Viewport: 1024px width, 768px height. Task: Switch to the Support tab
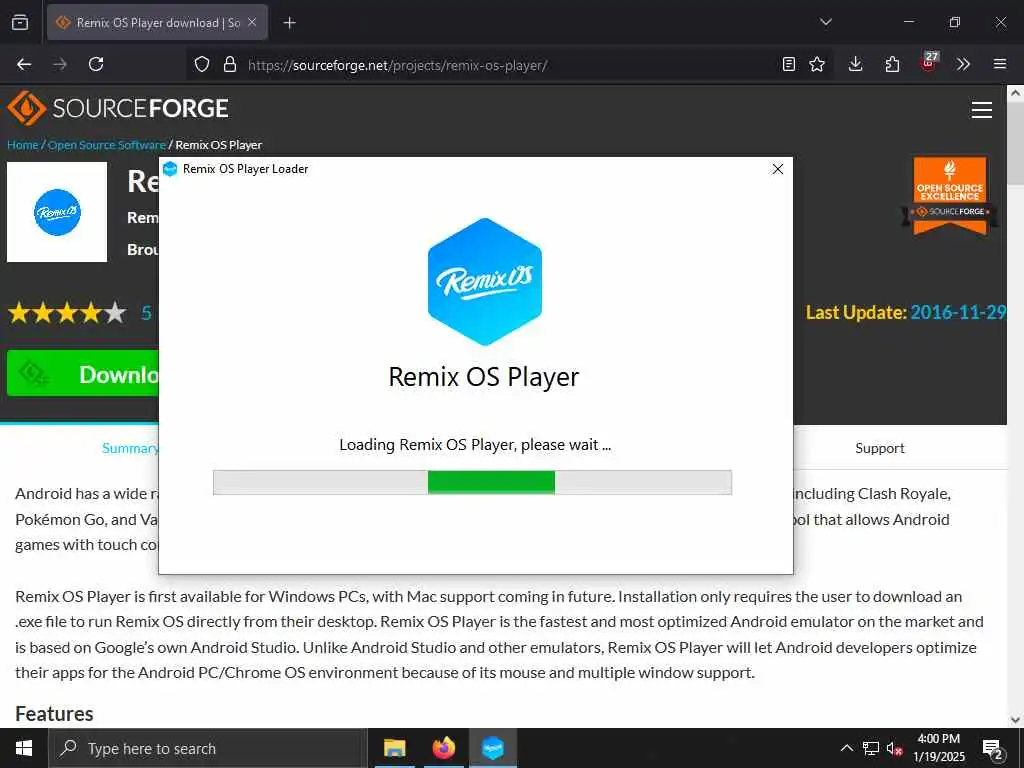click(880, 448)
